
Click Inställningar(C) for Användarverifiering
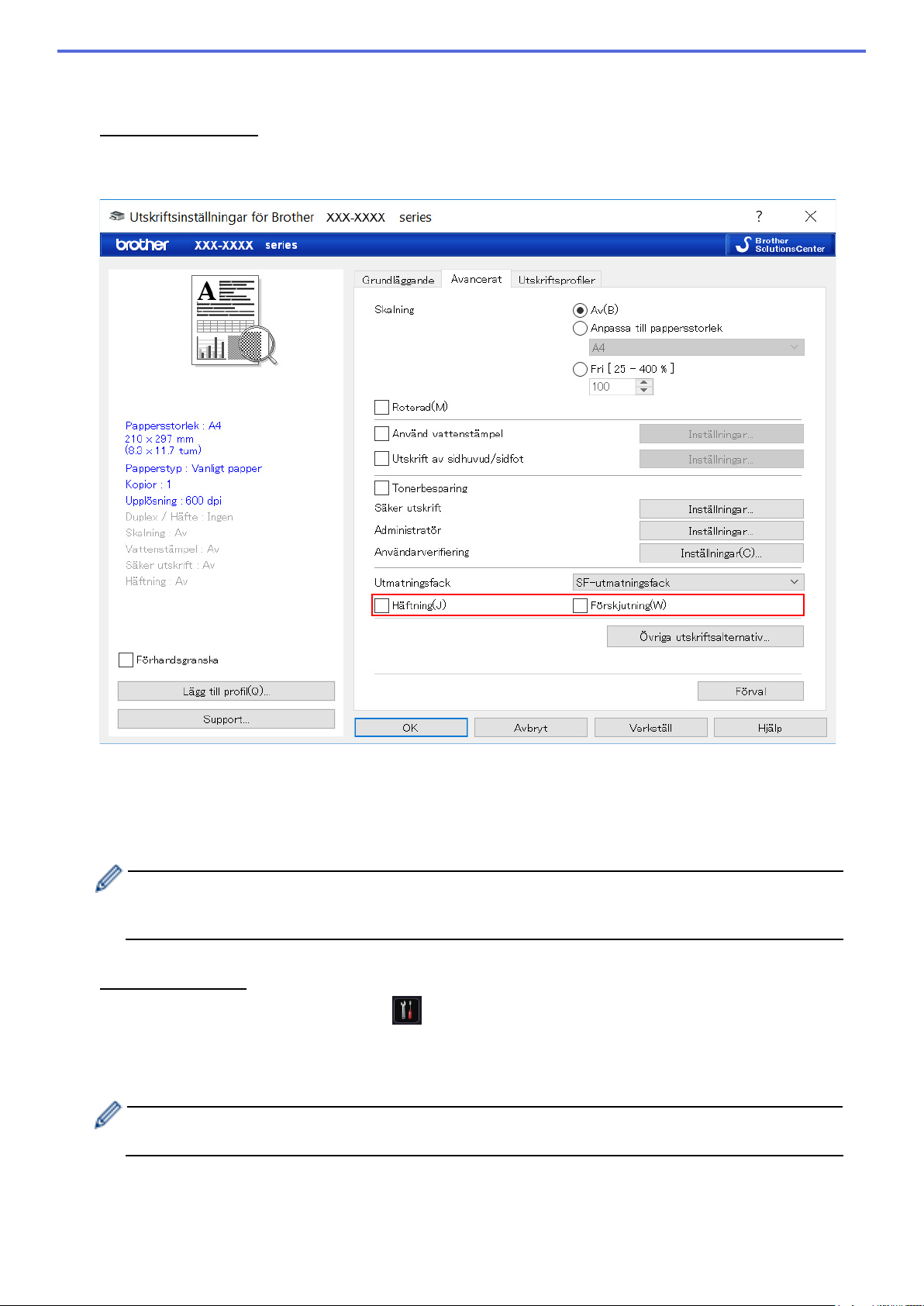[721, 553]
